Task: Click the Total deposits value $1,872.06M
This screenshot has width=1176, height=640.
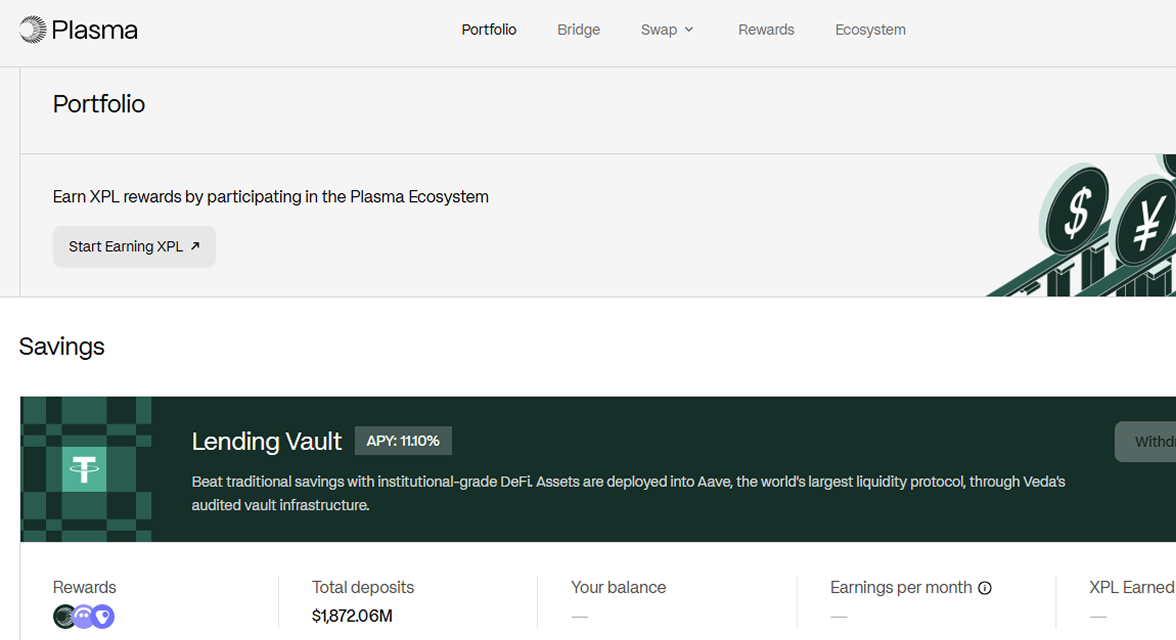Action: [x=352, y=616]
